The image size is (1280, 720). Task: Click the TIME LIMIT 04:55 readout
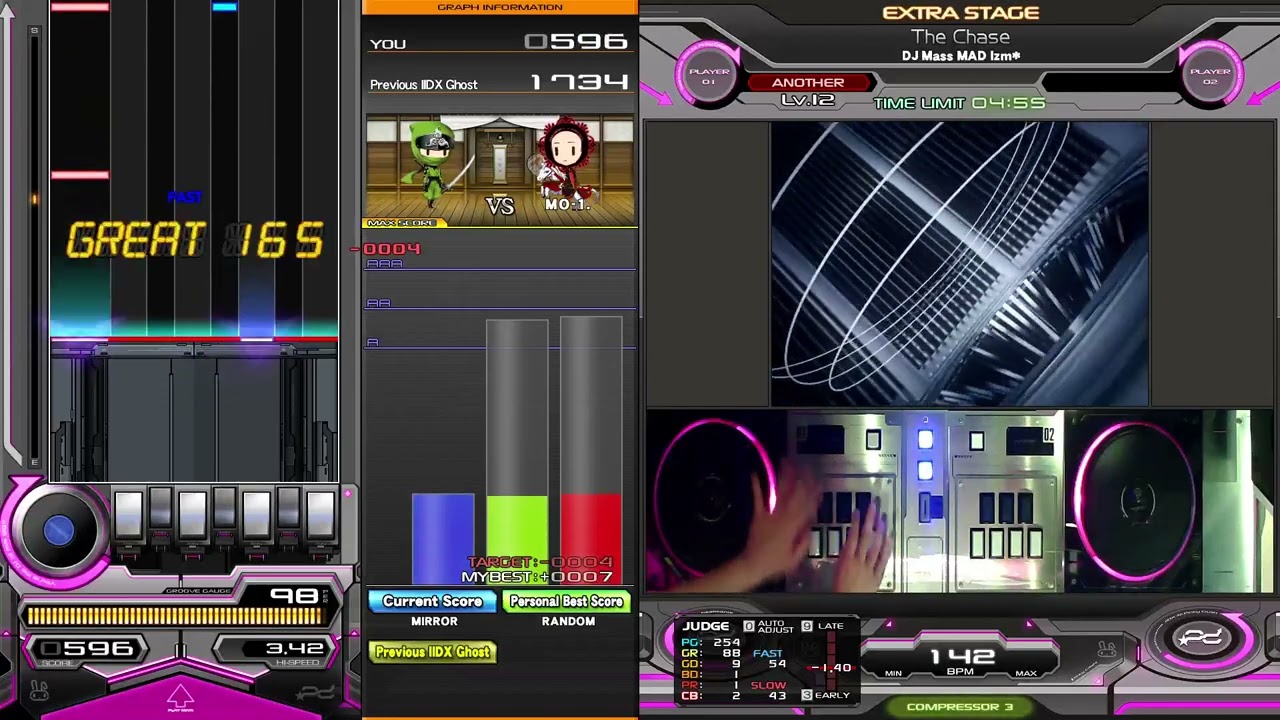[959, 103]
